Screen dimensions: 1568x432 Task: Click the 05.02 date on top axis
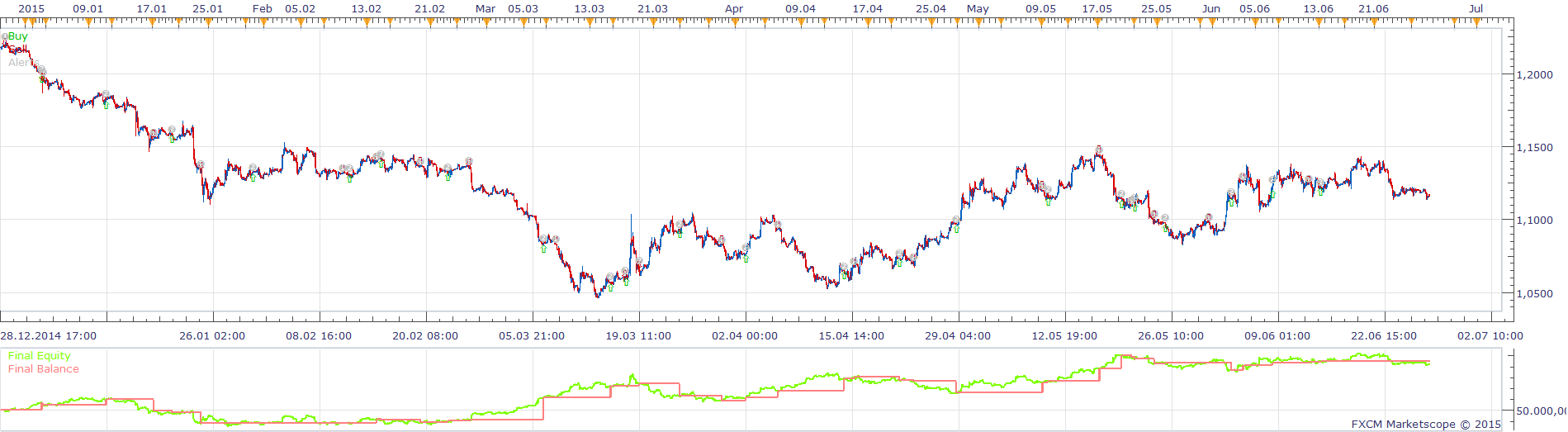[x=300, y=8]
